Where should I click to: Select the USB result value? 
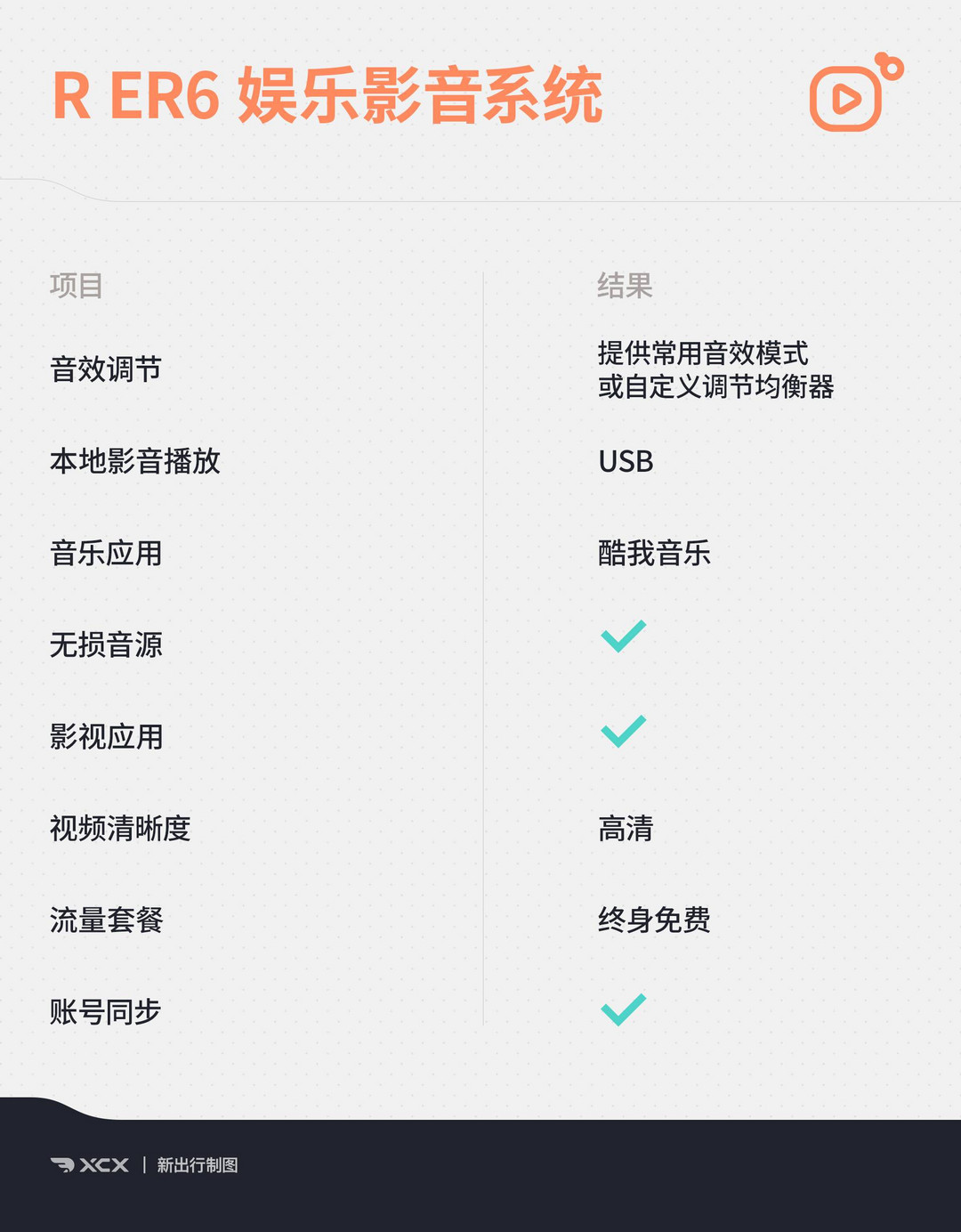click(626, 462)
